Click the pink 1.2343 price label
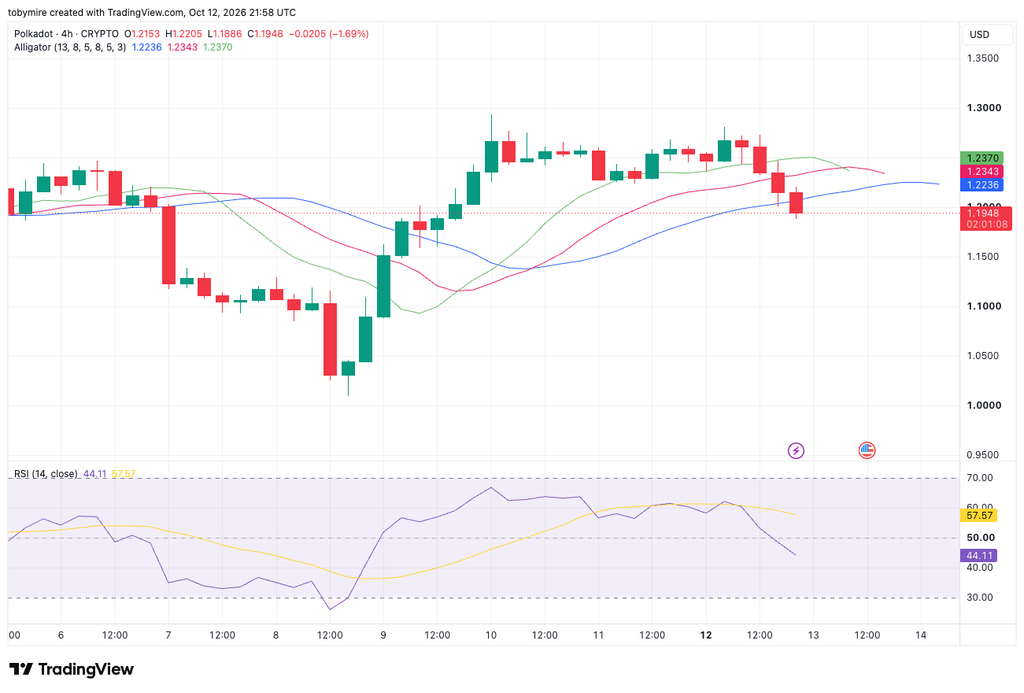The width and height of the screenshot is (1024, 693). (982, 171)
